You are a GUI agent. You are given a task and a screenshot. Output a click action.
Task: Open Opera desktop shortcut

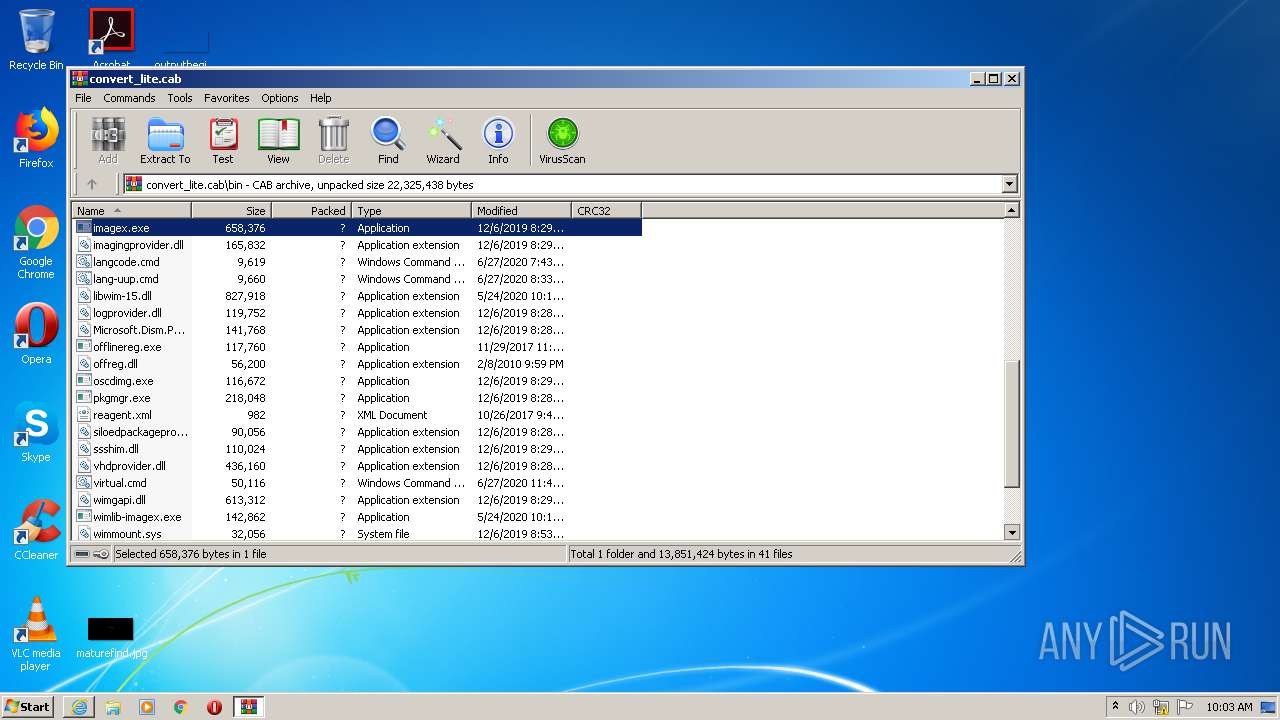tap(36, 334)
